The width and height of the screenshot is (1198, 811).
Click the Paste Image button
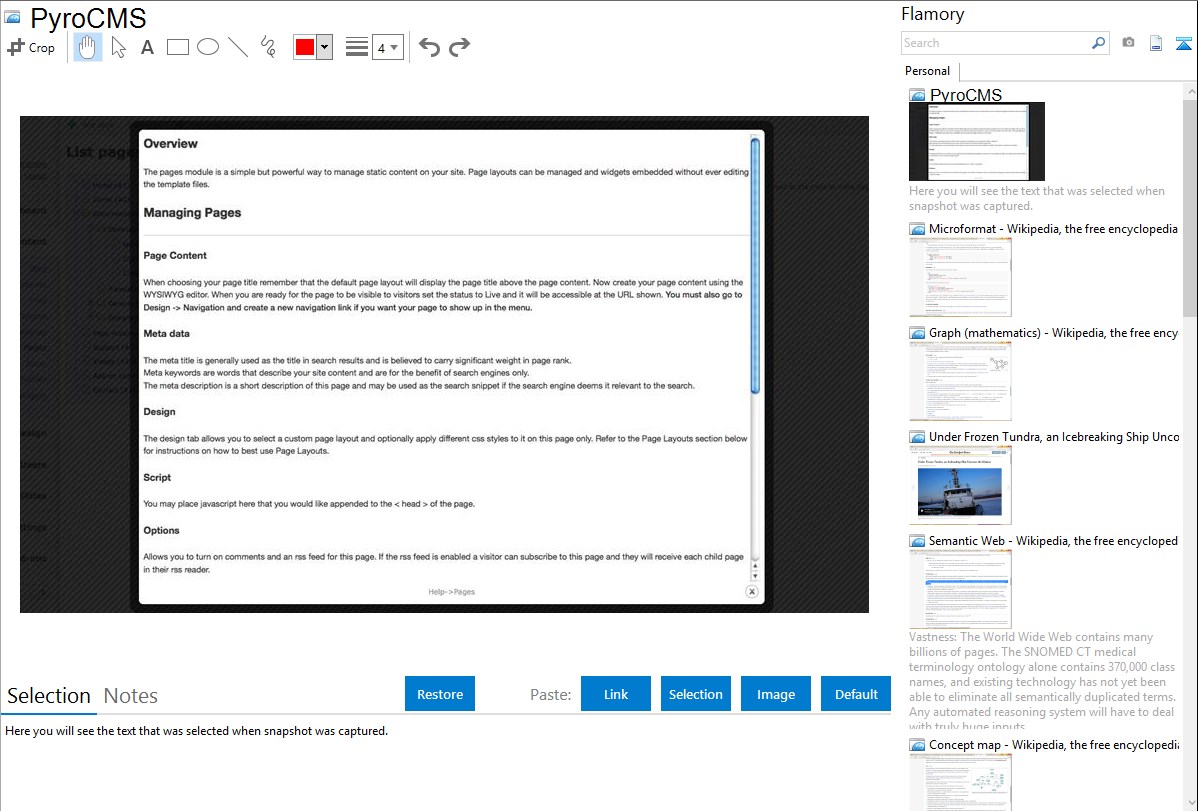[x=776, y=693]
